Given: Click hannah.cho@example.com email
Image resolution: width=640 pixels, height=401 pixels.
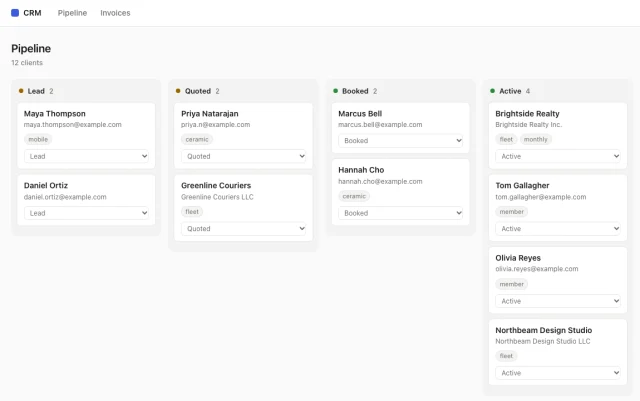Looking at the screenshot, I should (380, 181).
